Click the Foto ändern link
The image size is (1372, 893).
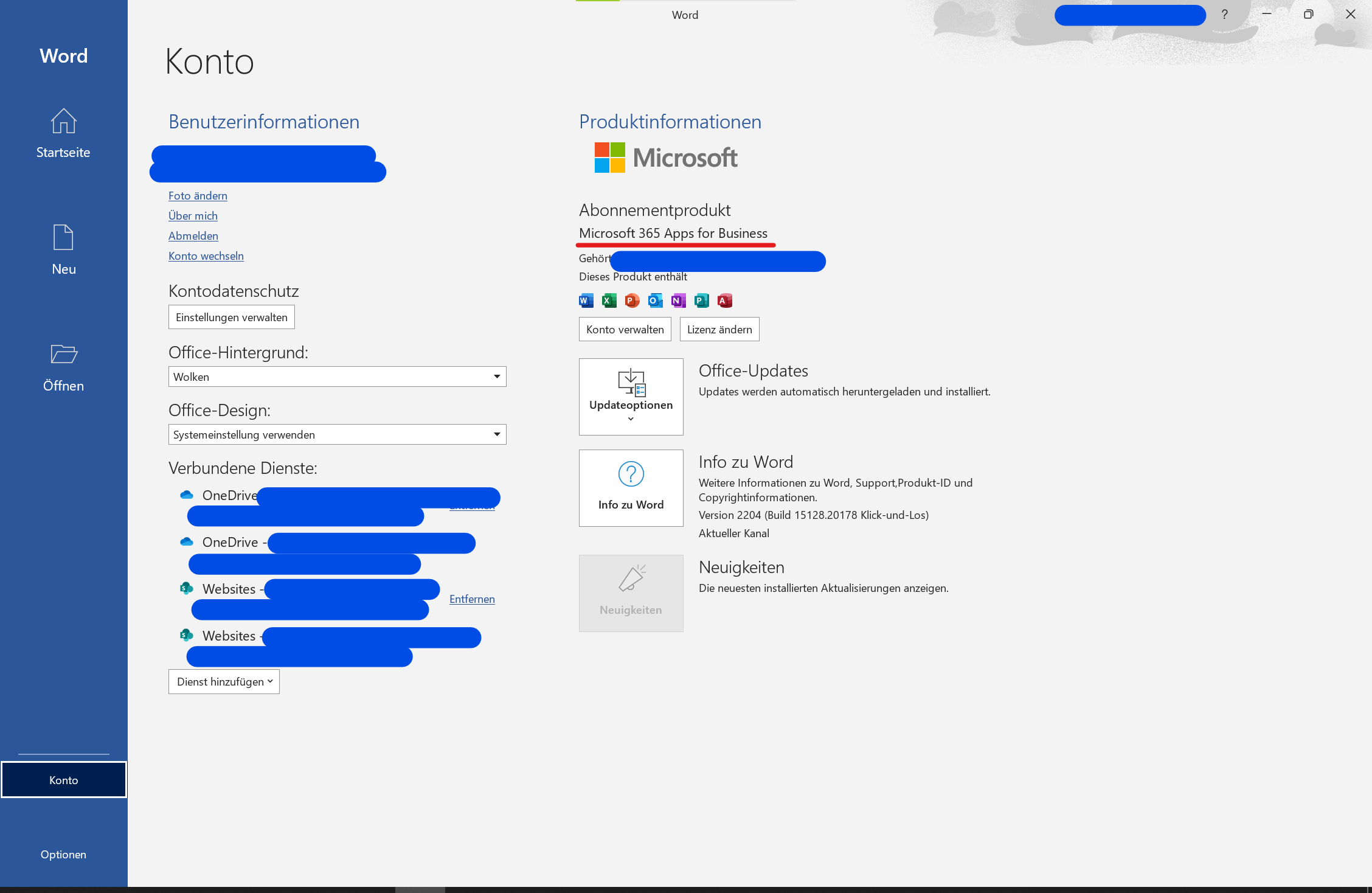tap(198, 196)
